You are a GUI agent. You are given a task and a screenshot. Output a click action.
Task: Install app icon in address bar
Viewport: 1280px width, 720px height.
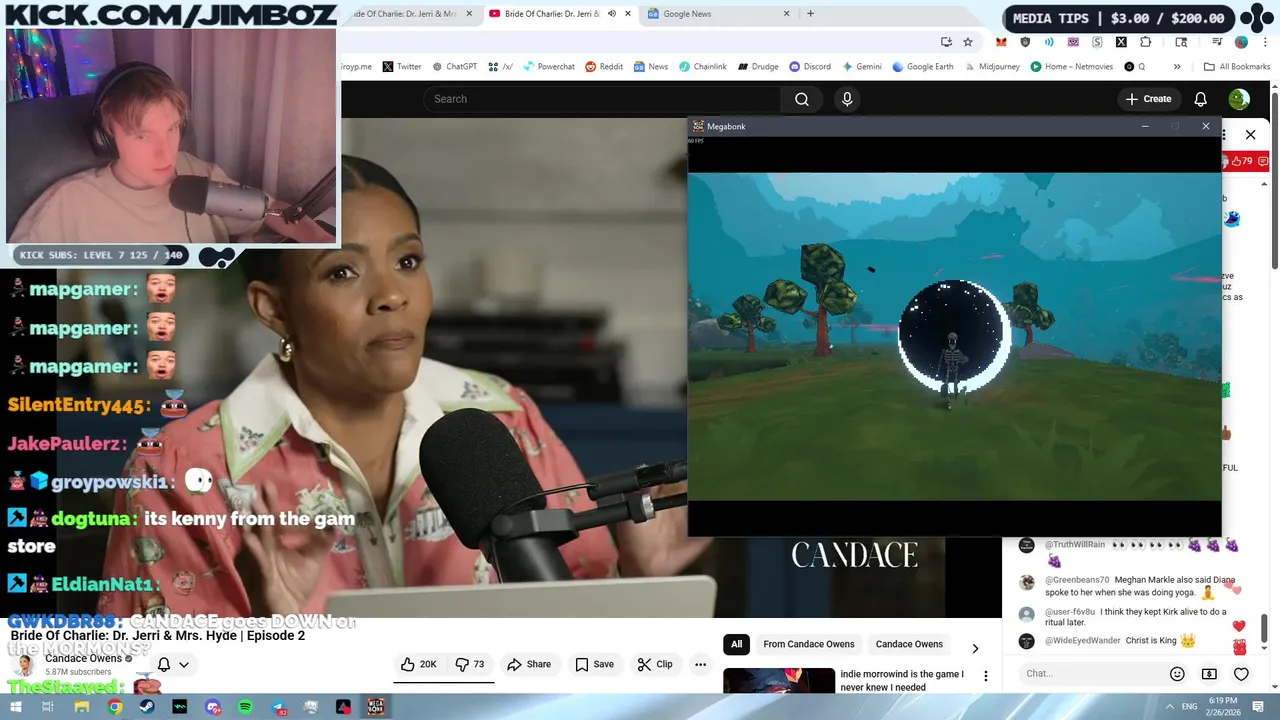946,42
